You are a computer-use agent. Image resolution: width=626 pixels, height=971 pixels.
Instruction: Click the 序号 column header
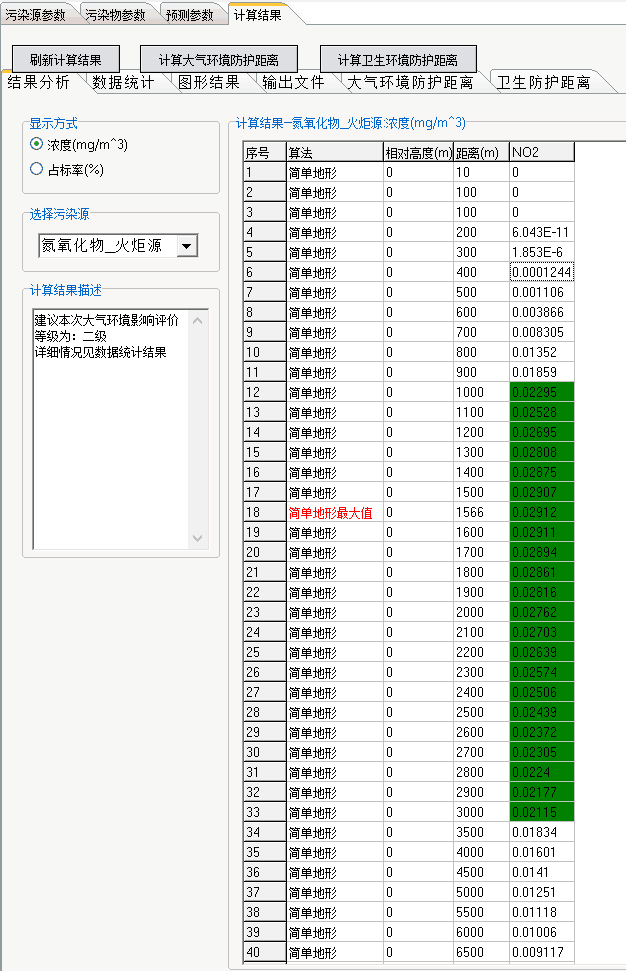(x=264, y=152)
